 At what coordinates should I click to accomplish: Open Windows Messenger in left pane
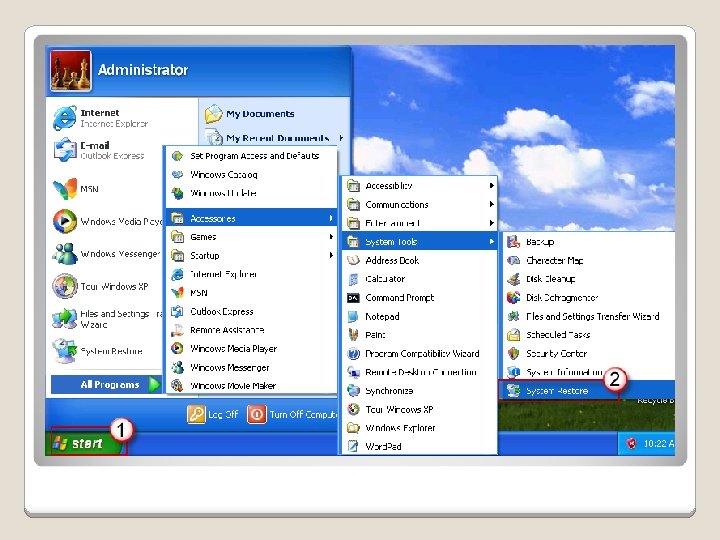coord(106,253)
